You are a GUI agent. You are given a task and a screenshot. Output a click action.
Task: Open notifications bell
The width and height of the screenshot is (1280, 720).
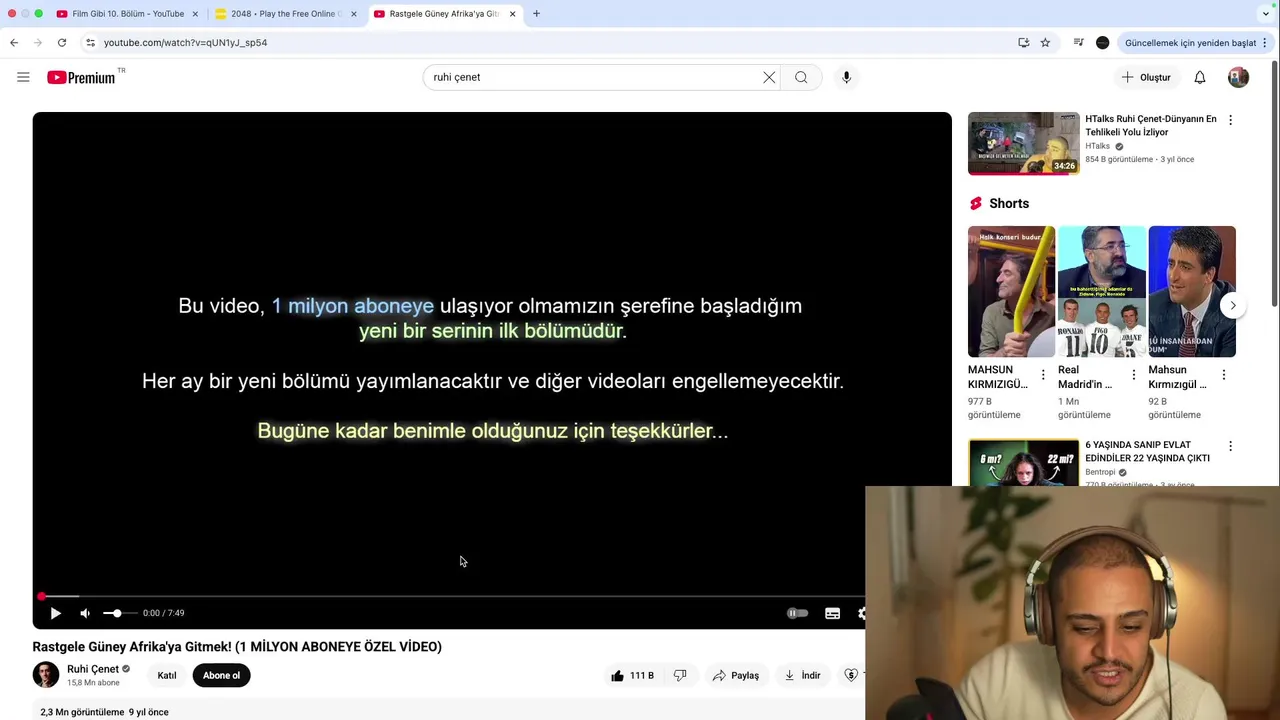(x=1200, y=77)
